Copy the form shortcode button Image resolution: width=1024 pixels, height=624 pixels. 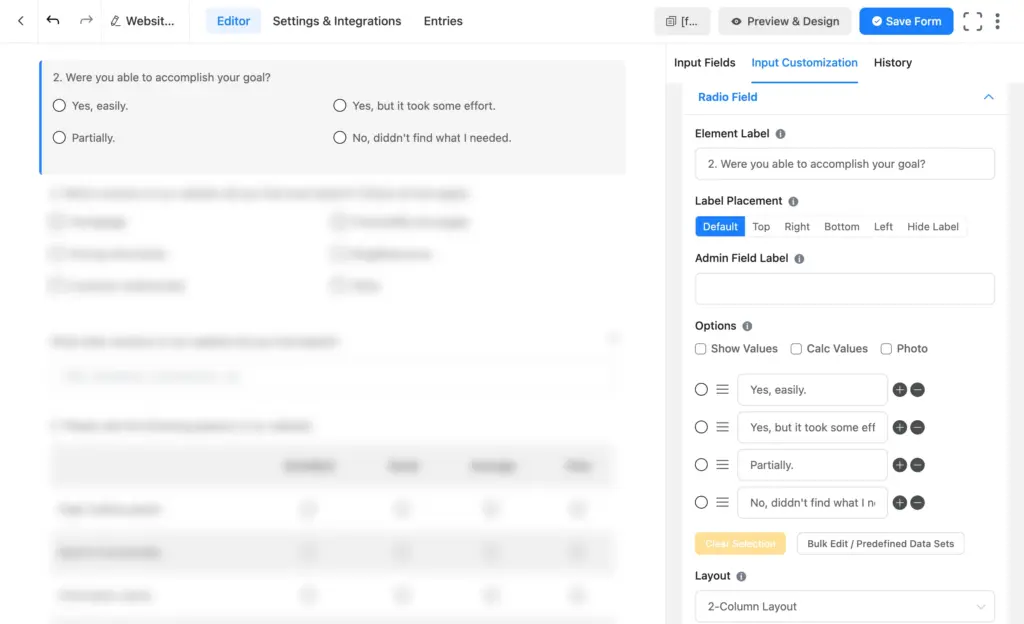click(682, 22)
